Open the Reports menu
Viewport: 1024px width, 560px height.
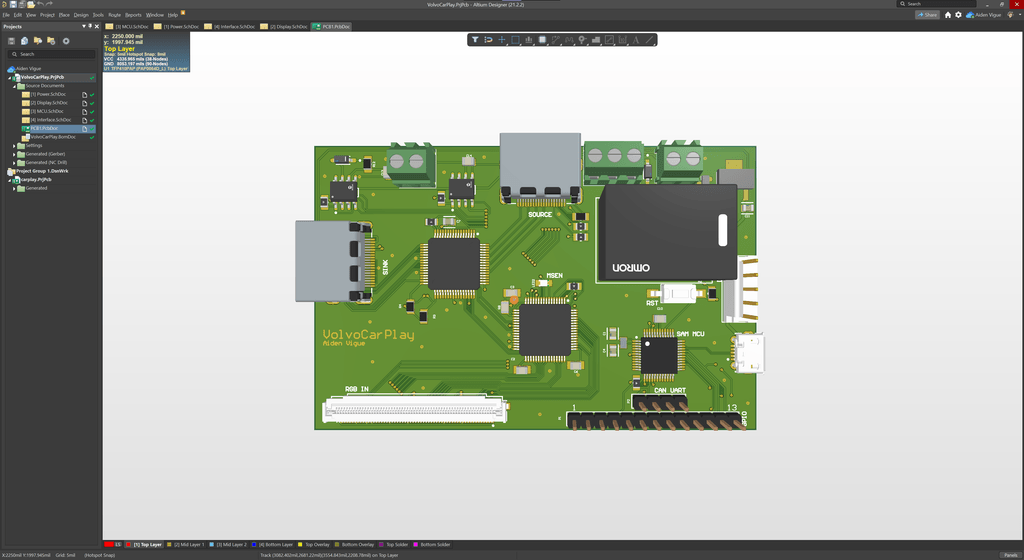coord(133,14)
